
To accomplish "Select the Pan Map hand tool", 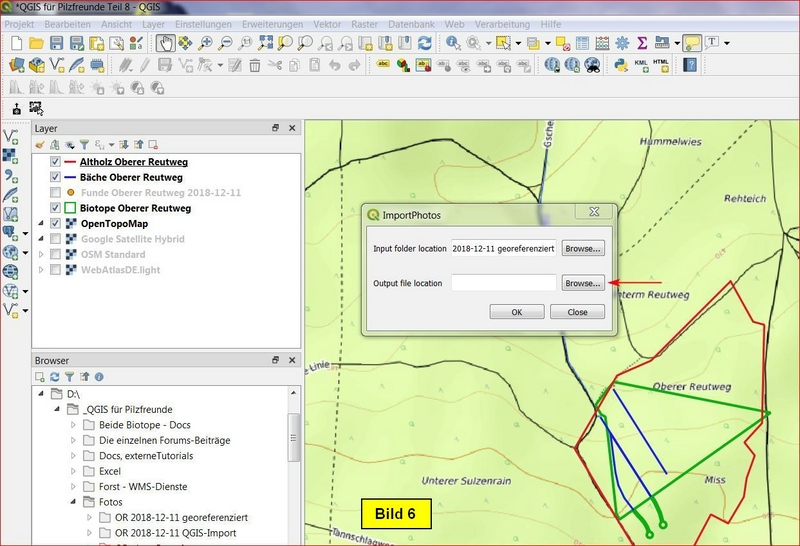I will point(165,43).
